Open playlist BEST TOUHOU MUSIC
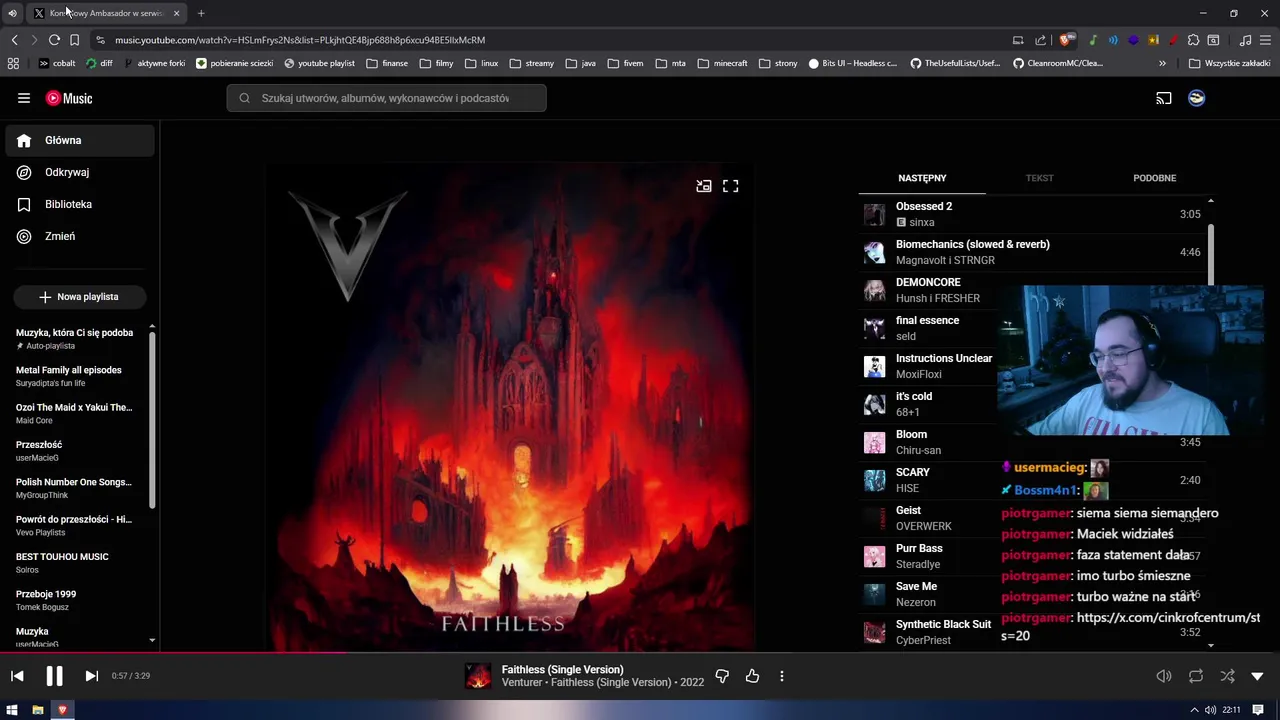The image size is (1280, 720). coord(75,563)
